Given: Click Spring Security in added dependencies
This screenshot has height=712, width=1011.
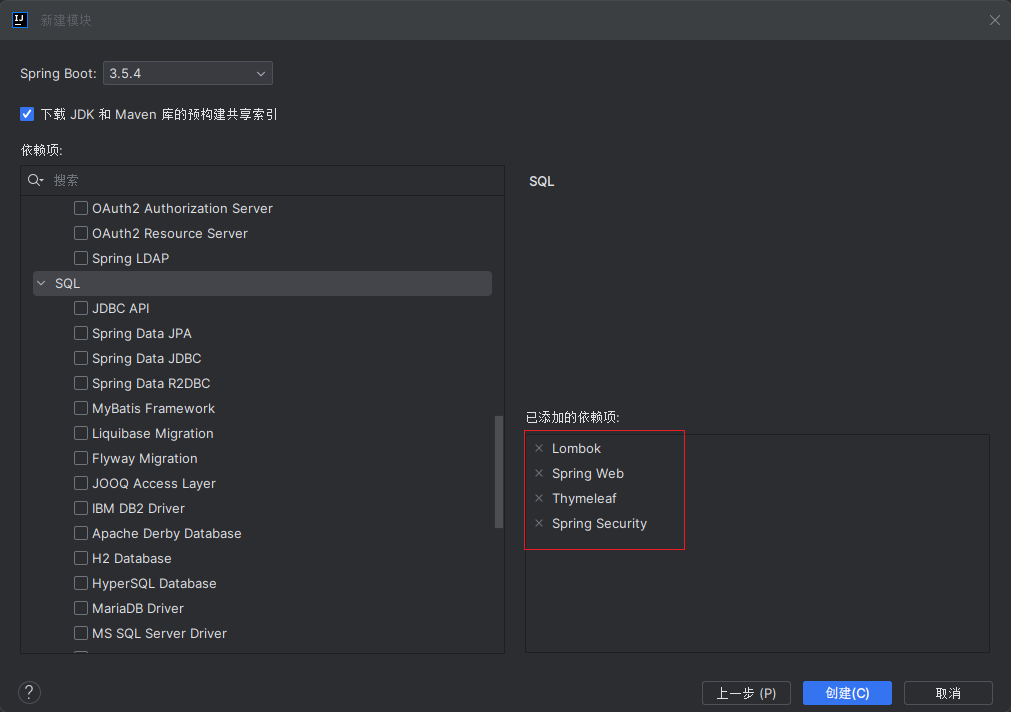Looking at the screenshot, I should [x=600, y=524].
